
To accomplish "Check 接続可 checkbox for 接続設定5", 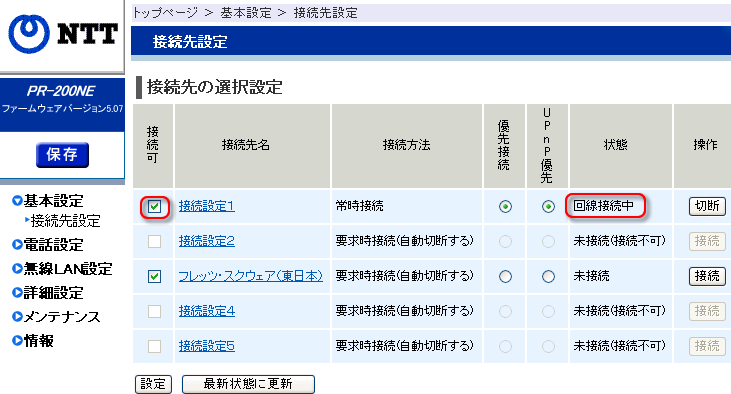I will point(154,346).
